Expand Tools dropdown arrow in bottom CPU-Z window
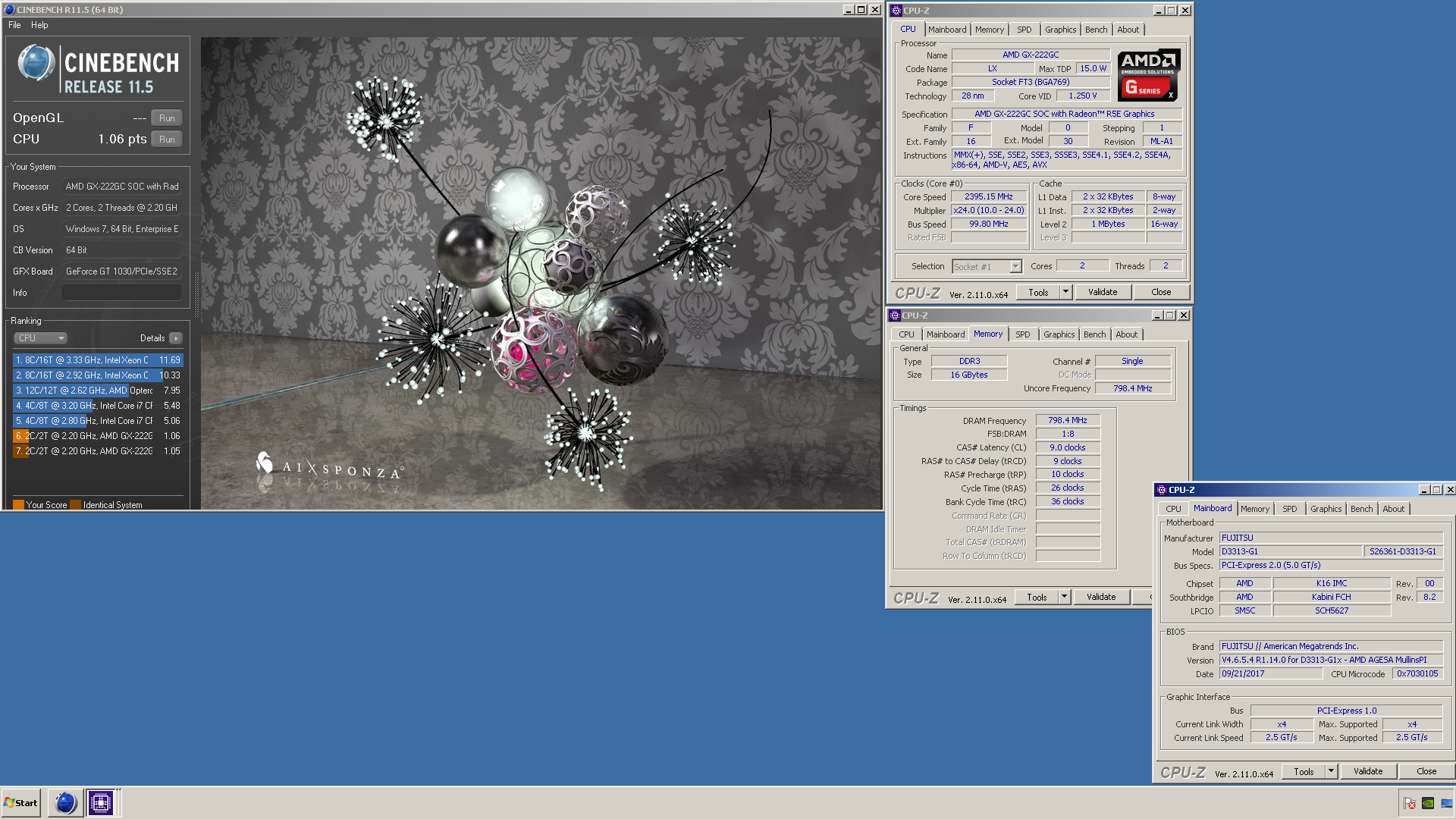Screen dimensions: 1456x819 (1331, 772)
